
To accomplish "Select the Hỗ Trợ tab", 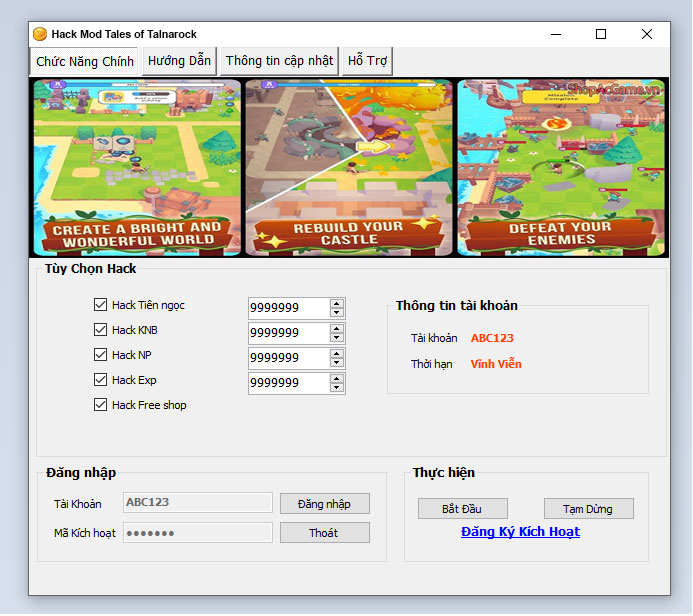I will (x=367, y=61).
